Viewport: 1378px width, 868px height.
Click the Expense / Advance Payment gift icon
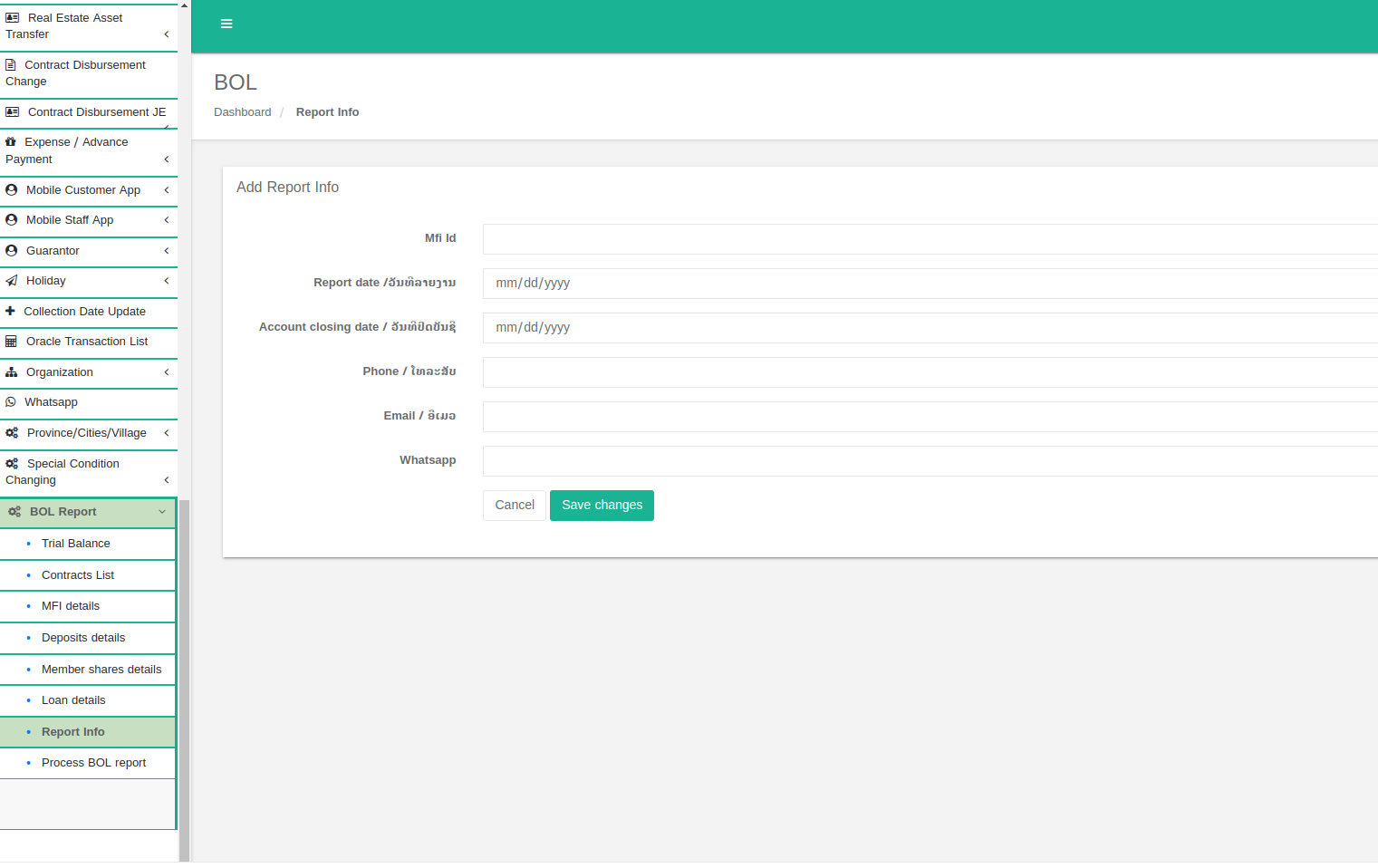coord(11,142)
